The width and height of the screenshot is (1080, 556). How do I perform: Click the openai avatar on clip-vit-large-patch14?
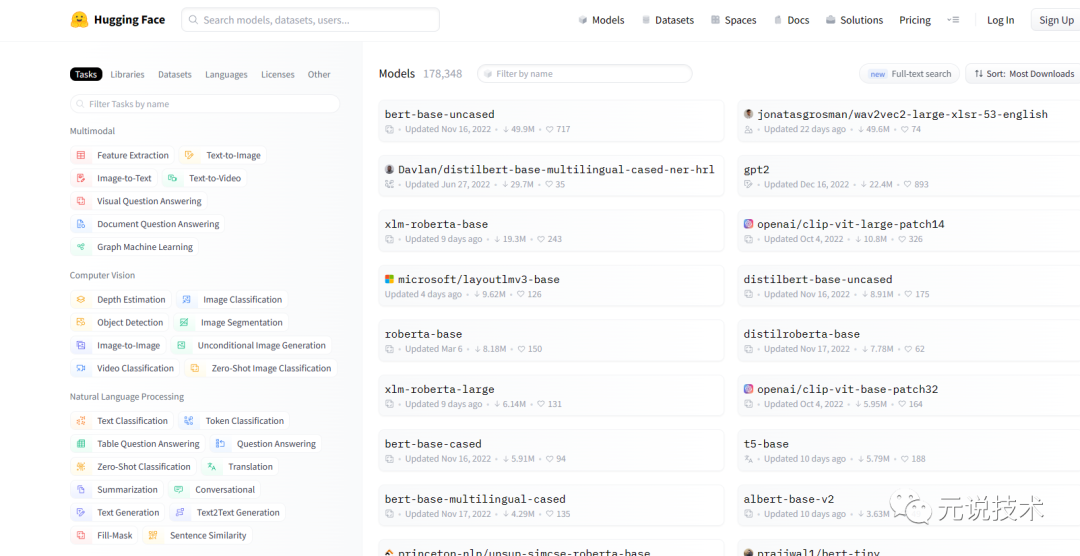click(x=749, y=225)
